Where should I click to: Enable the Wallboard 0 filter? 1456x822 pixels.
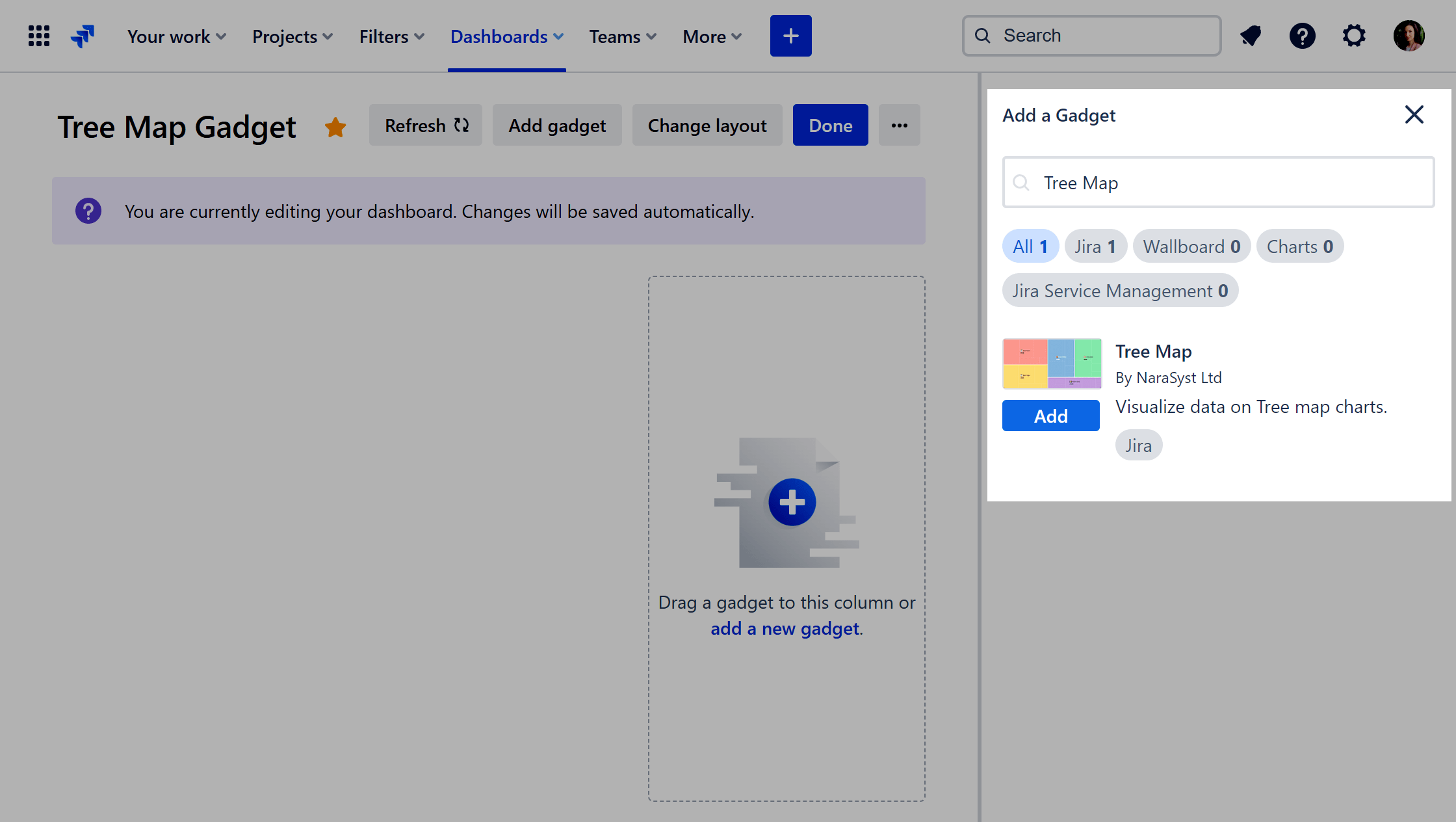(1191, 246)
